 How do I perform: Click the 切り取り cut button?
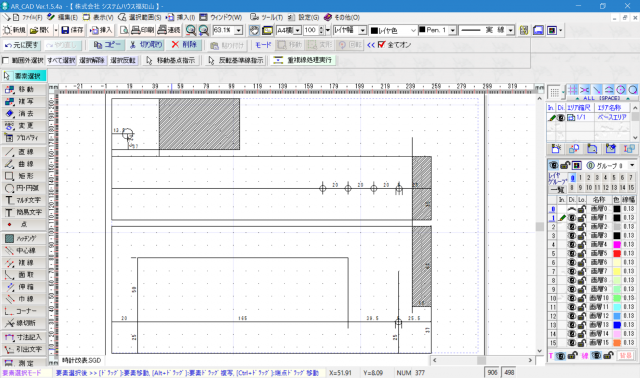[146, 45]
